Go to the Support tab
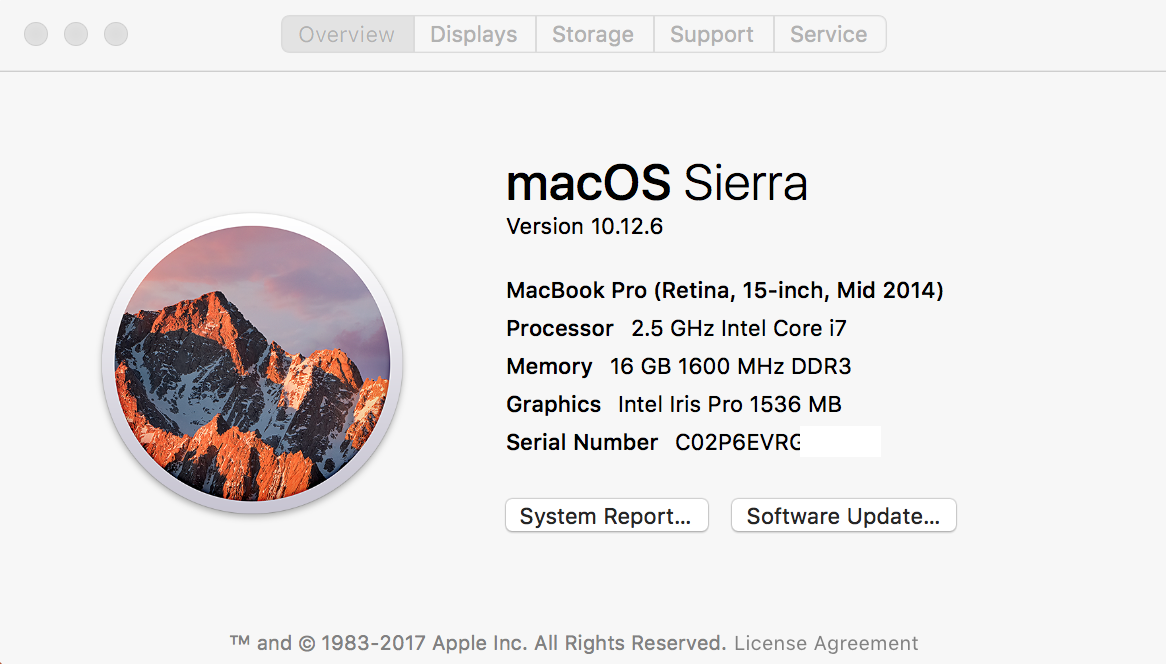The height and width of the screenshot is (664, 1166). pyautogui.click(x=712, y=34)
